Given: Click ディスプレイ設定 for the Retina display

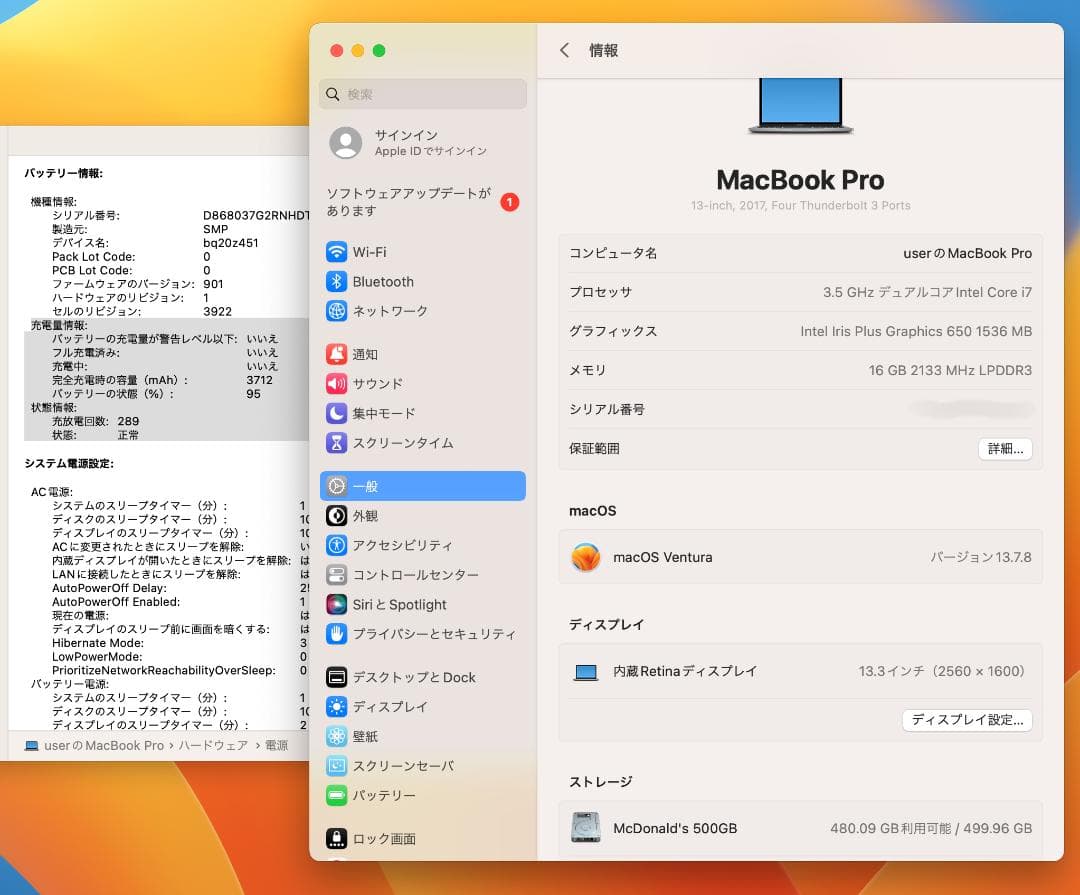Looking at the screenshot, I should point(967,720).
